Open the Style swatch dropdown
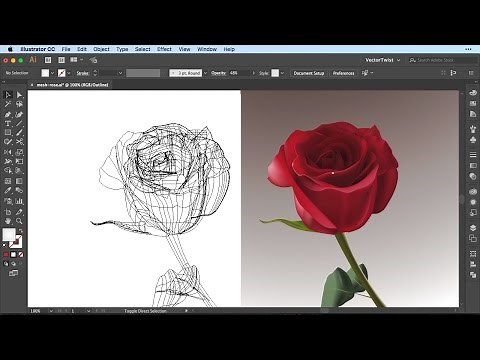This screenshot has width=480, height=360. 282,73
